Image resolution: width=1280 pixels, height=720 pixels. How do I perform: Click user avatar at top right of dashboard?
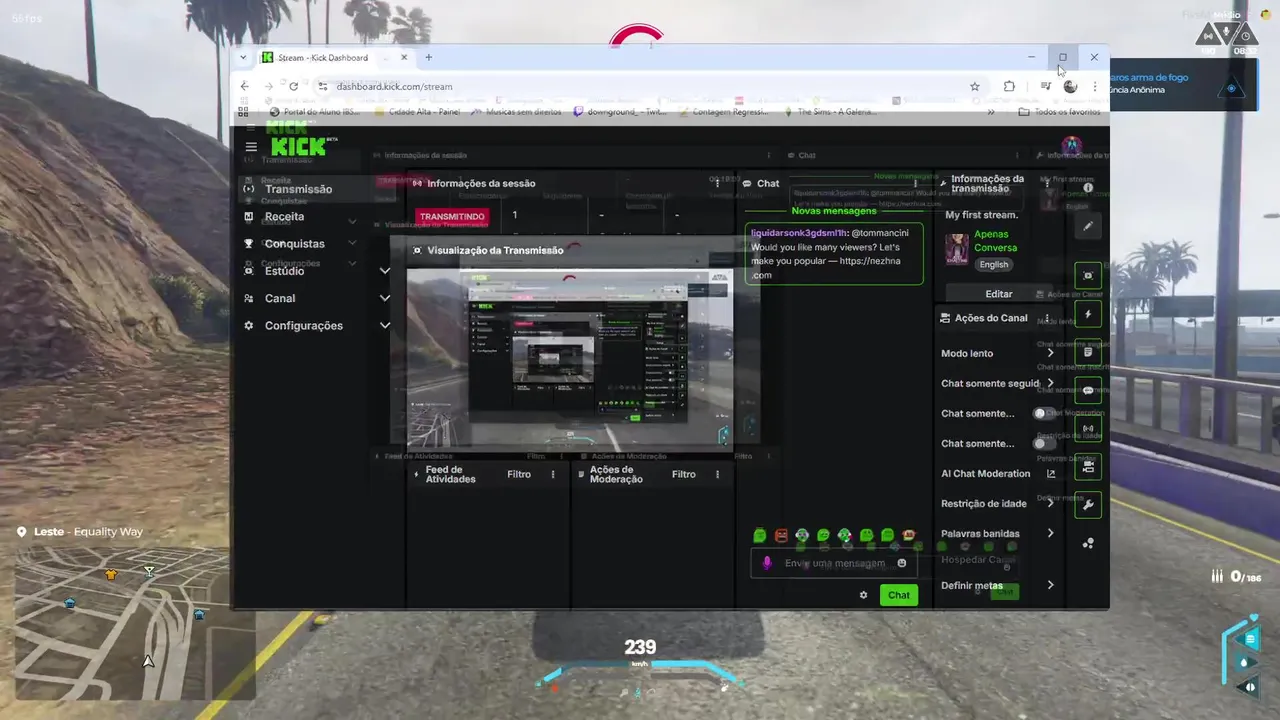pos(1071,146)
